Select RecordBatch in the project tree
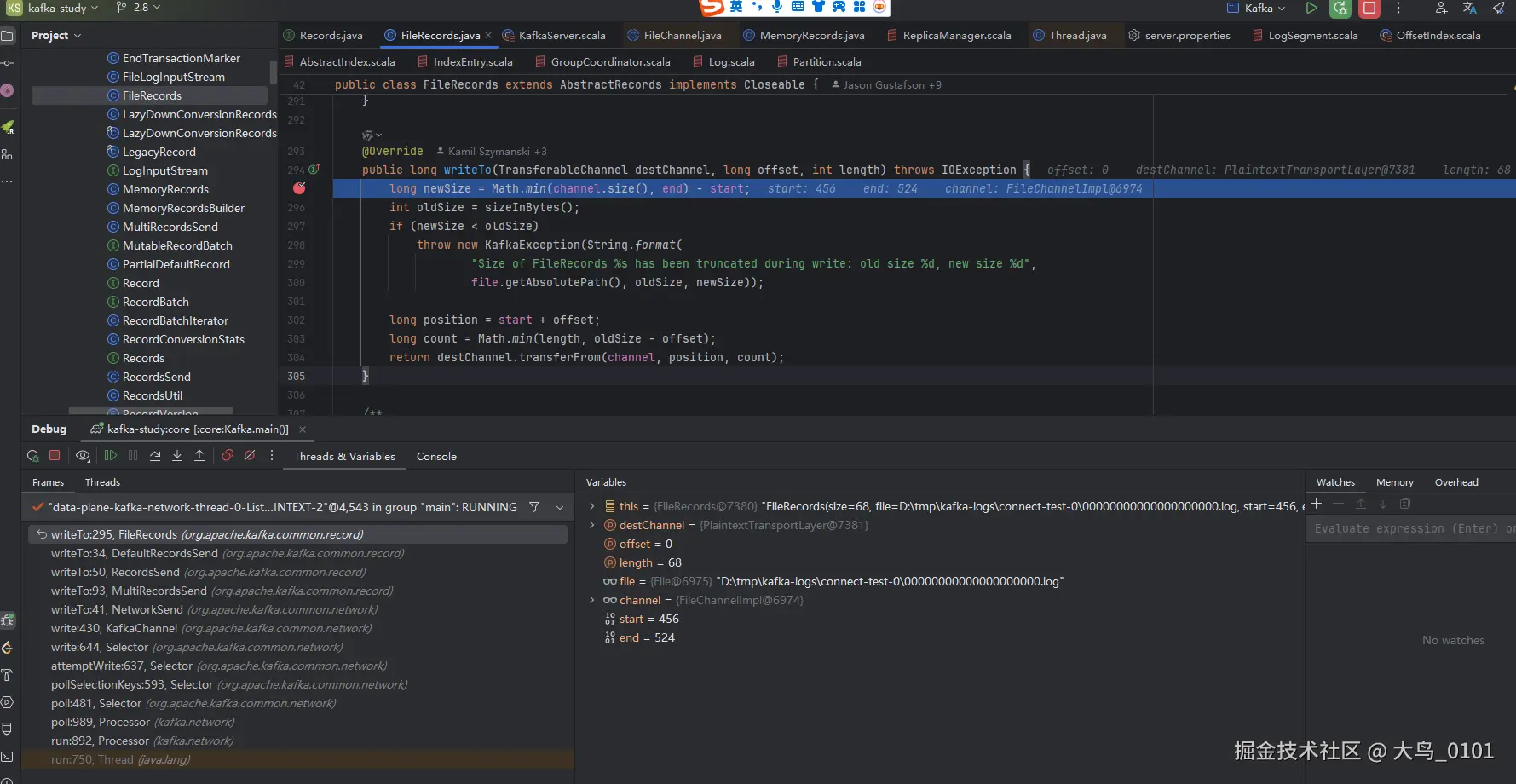 click(x=155, y=302)
